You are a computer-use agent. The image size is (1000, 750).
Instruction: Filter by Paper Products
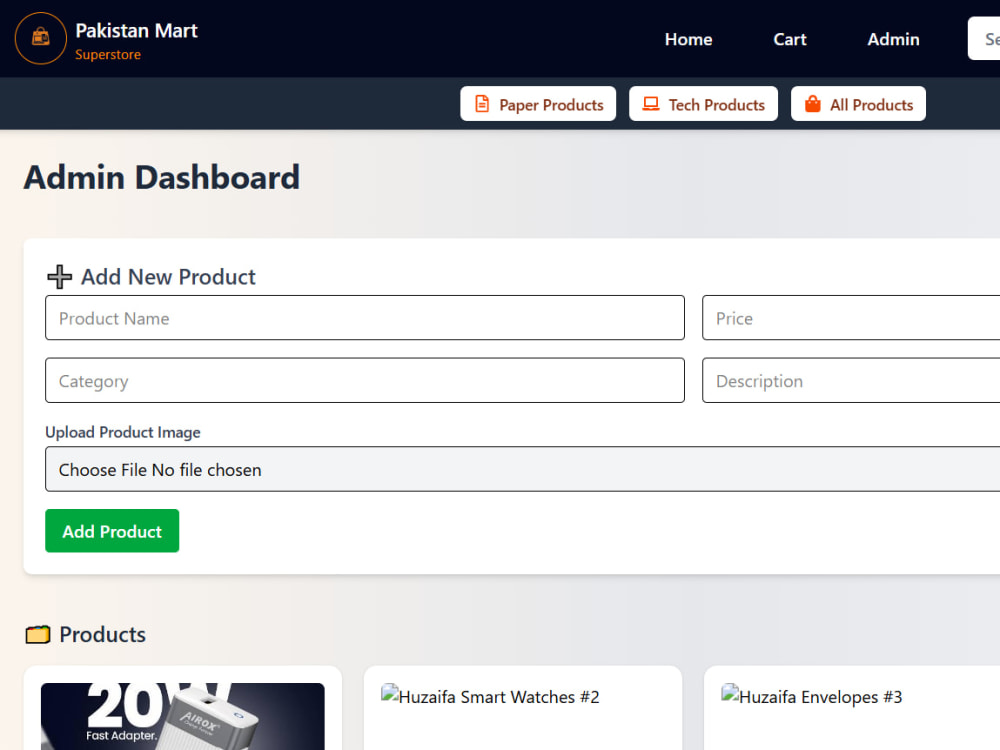538,104
